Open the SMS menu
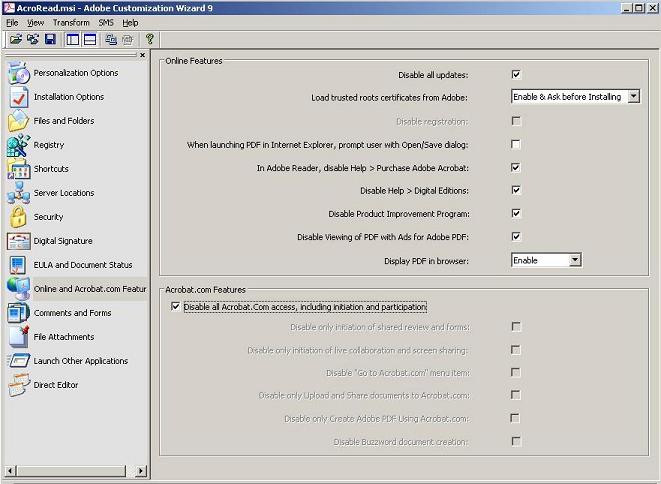The height and width of the screenshot is (484, 661). pos(105,22)
